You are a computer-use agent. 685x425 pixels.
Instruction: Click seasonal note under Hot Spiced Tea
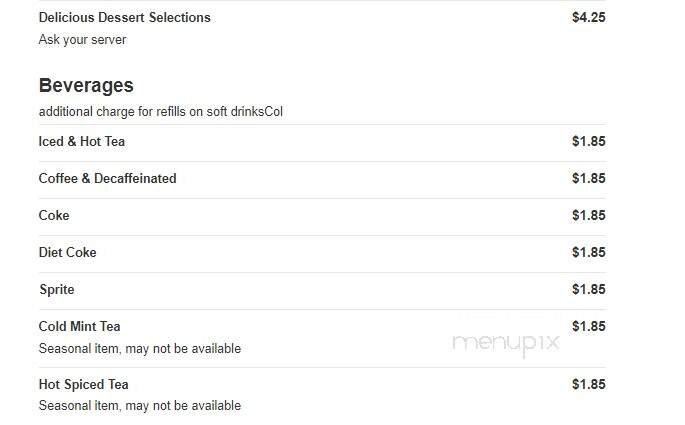point(139,406)
